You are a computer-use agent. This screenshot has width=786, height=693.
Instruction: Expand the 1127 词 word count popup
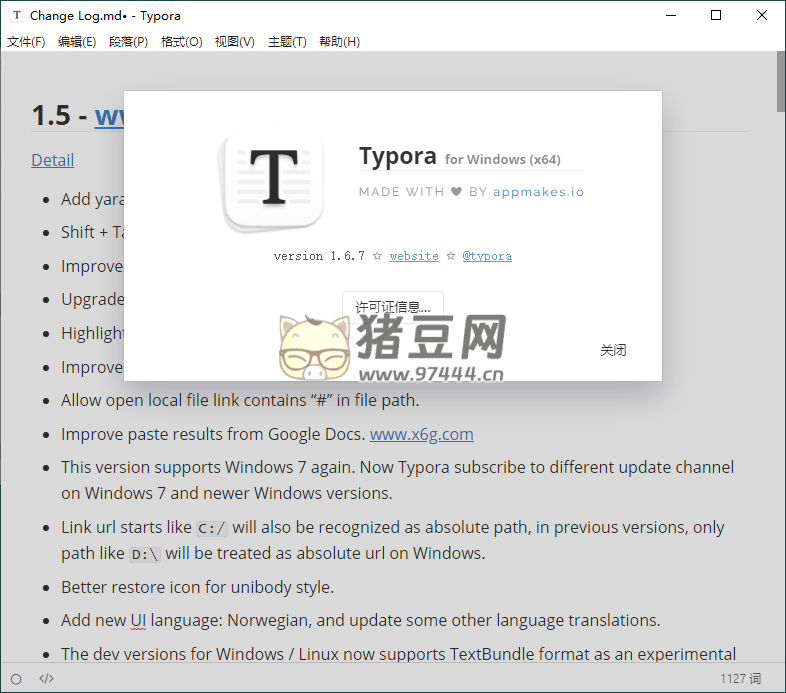(740, 679)
